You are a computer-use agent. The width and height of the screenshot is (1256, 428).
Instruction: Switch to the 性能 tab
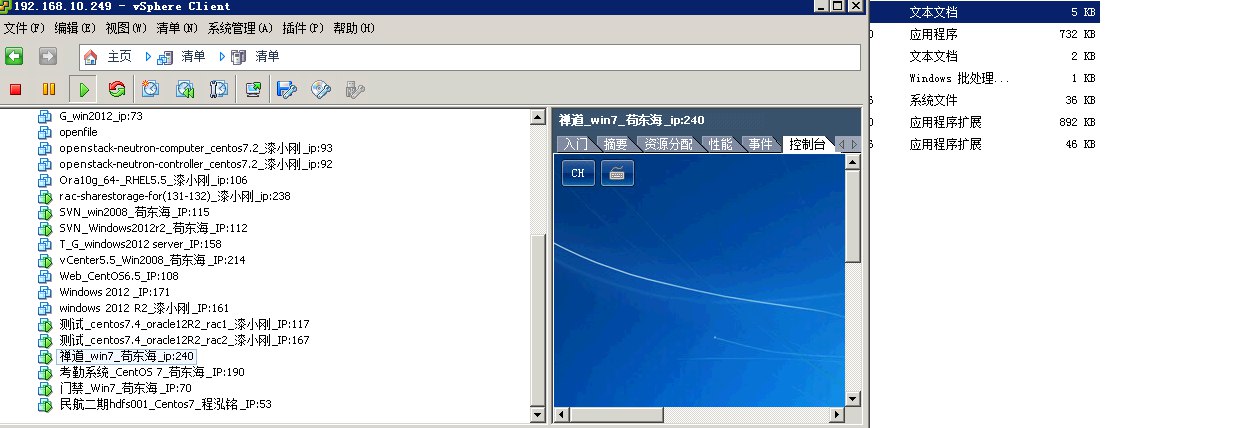tap(721, 144)
